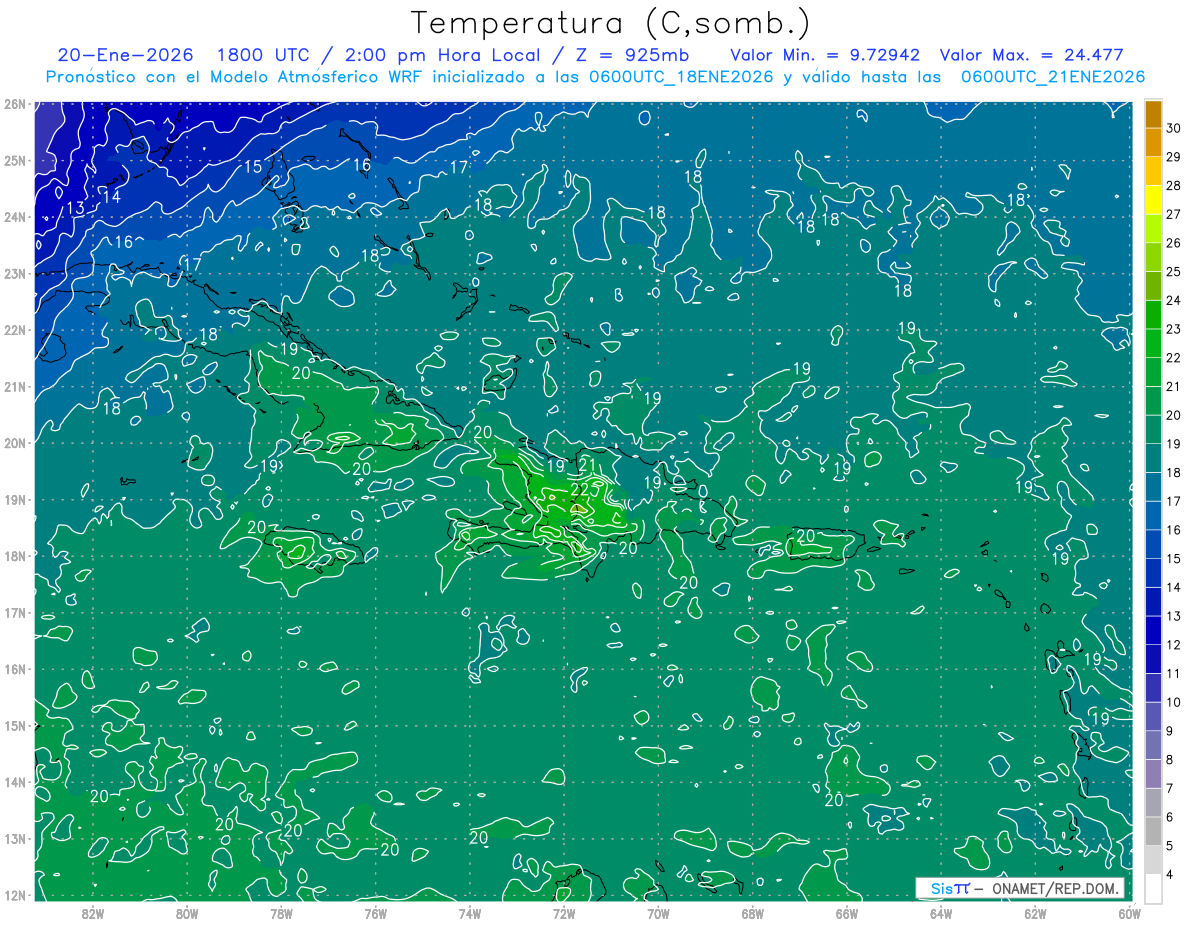Click the "15" contour label on map
This screenshot has width=1200, height=927.
[x=253, y=167]
